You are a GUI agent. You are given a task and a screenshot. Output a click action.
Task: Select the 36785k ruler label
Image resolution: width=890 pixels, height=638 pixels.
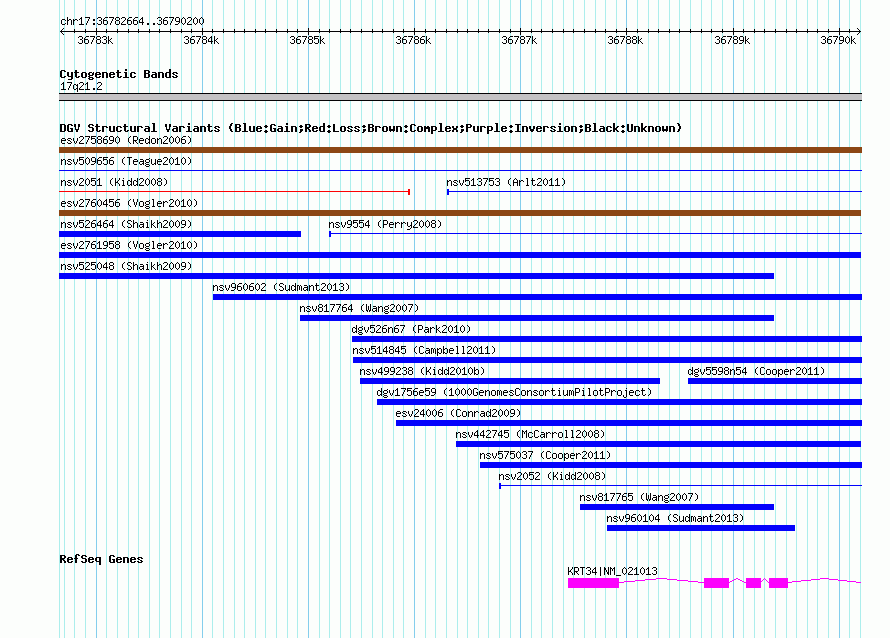pyautogui.click(x=307, y=40)
